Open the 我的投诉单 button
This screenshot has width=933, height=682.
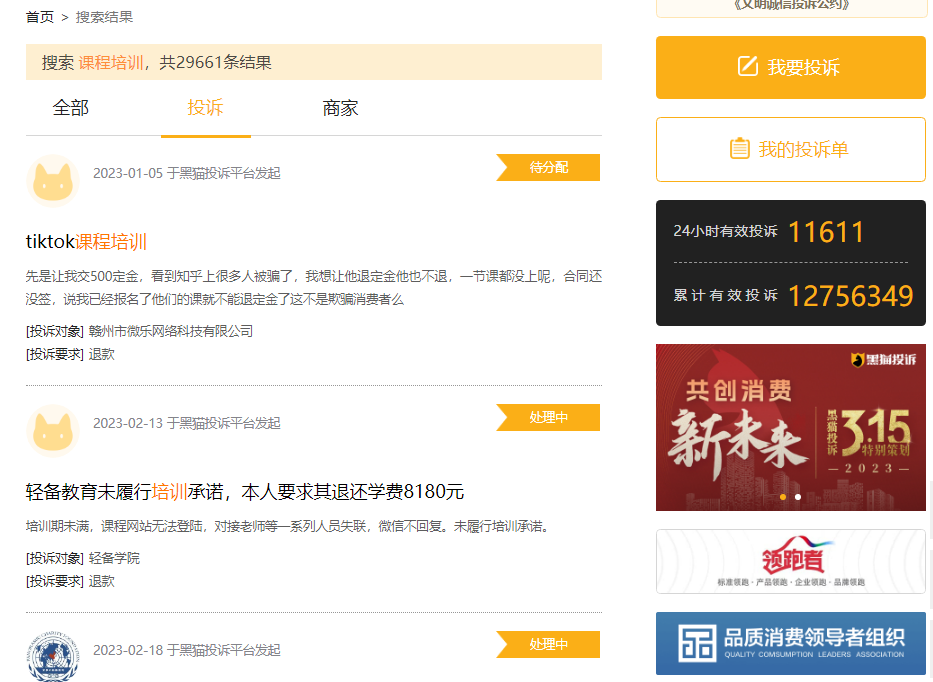791,149
